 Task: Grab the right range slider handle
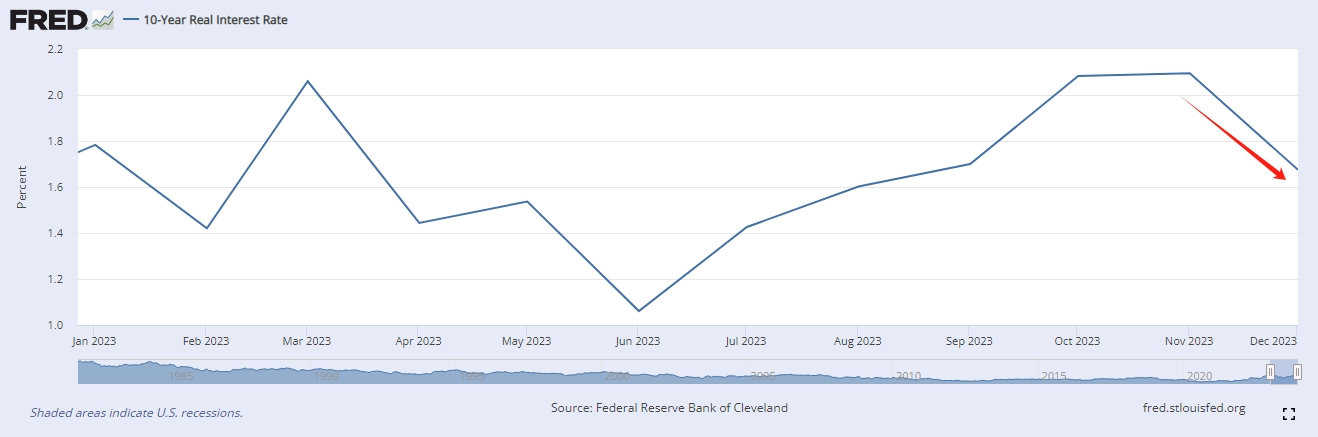pyautogui.click(x=1297, y=372)
